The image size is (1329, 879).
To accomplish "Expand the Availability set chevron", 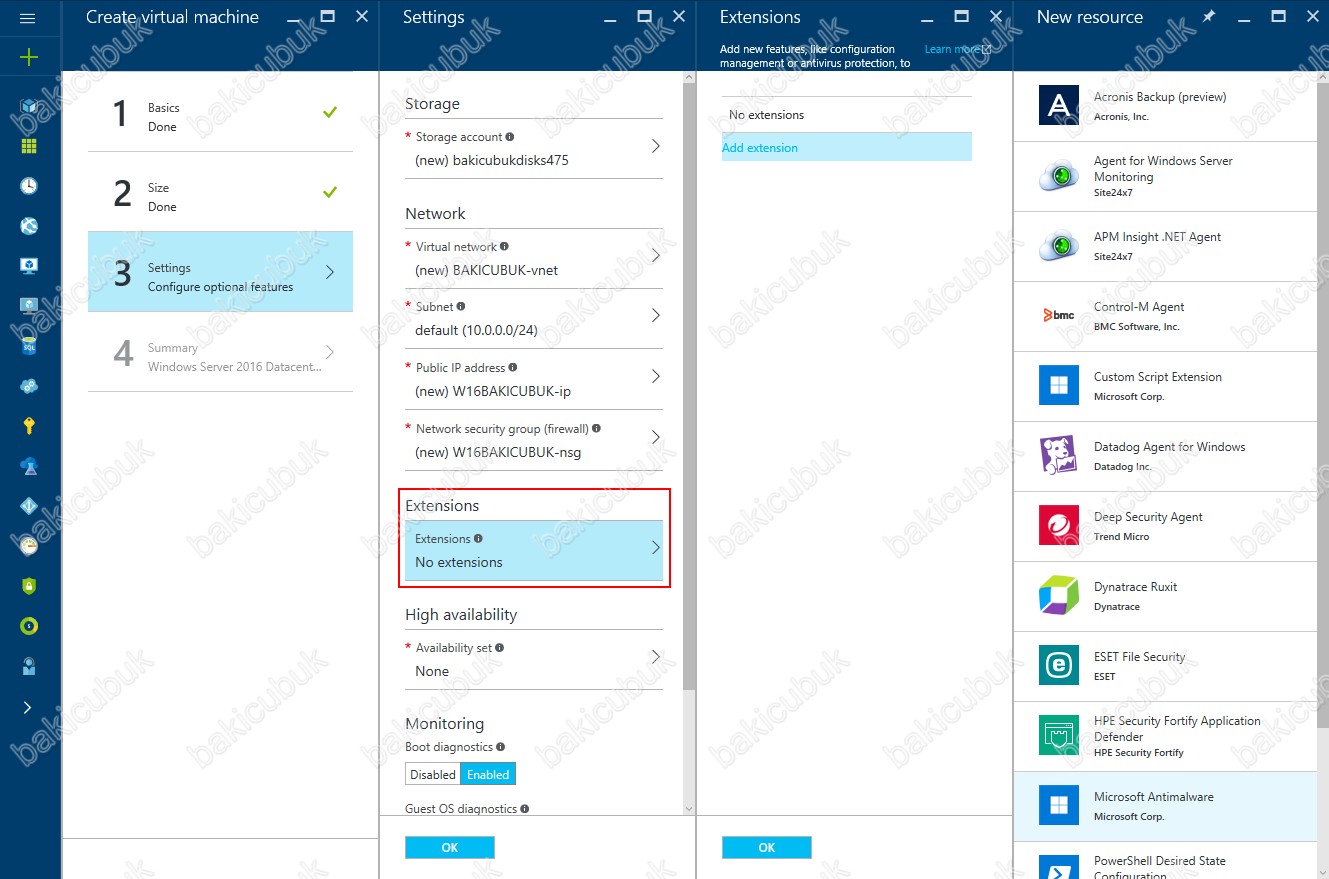I will [656, 657].
